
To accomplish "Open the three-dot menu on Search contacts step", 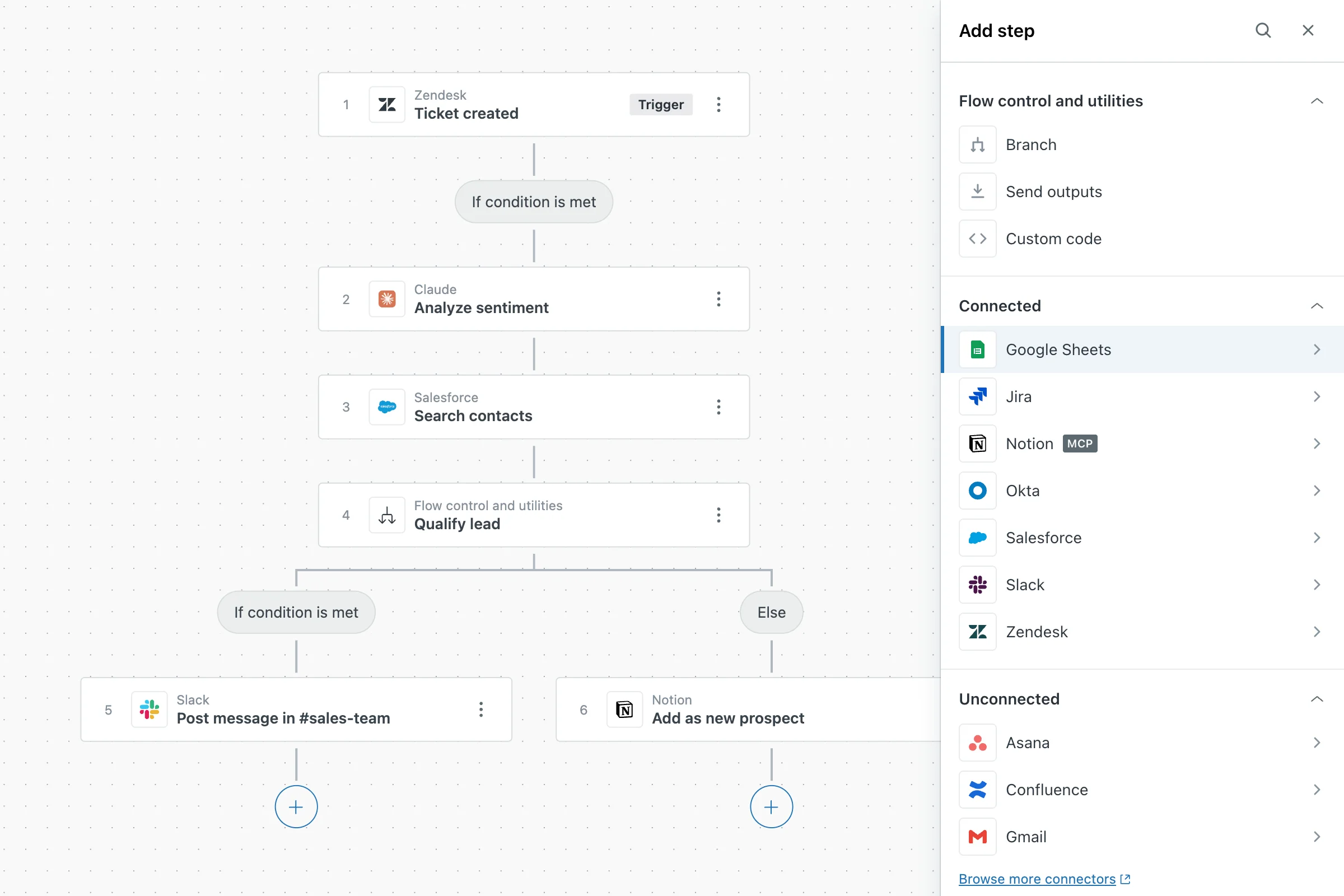I will click(x=718, y=407).
